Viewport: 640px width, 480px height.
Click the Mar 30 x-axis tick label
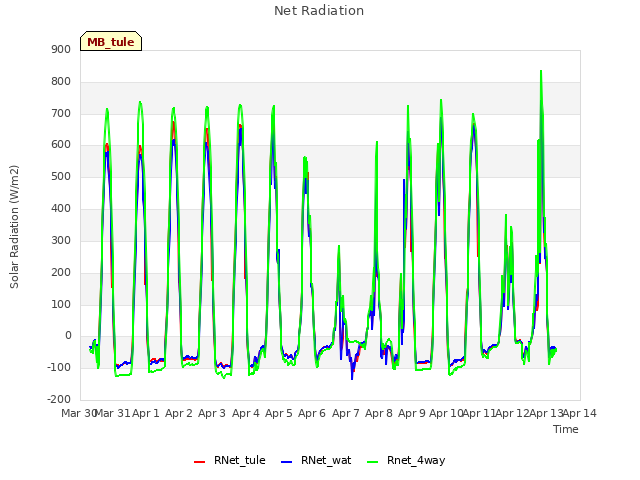click(x=78, y=413)
